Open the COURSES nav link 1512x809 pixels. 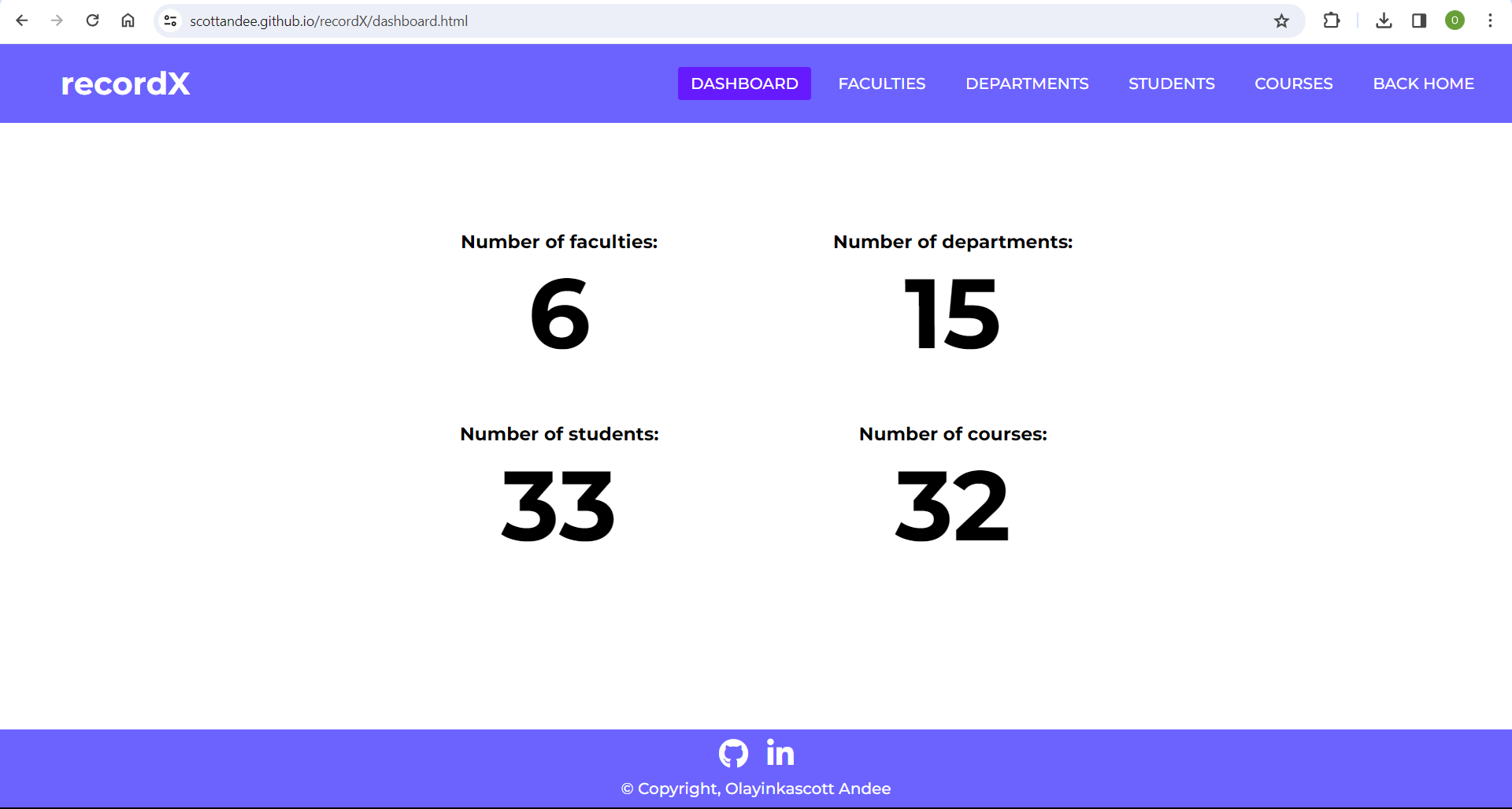pos(1293,83)
